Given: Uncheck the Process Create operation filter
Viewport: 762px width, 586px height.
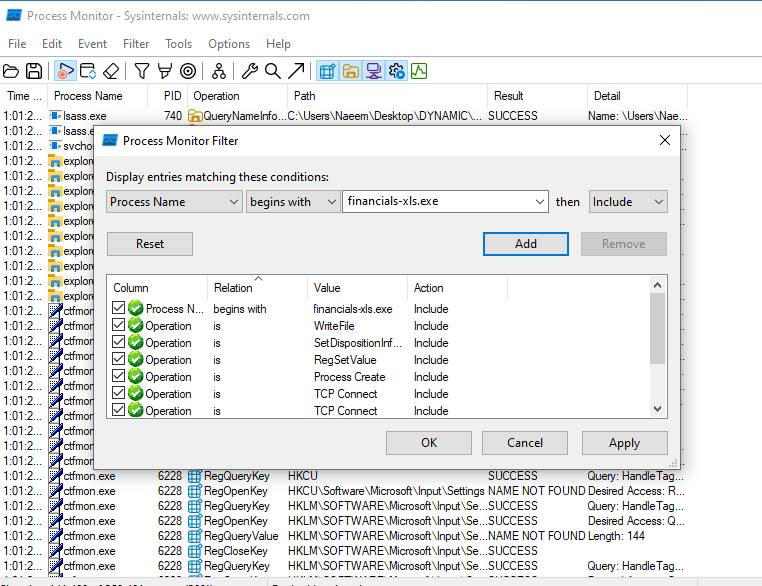Looking at the screenshot, I should tap(118, 376).
